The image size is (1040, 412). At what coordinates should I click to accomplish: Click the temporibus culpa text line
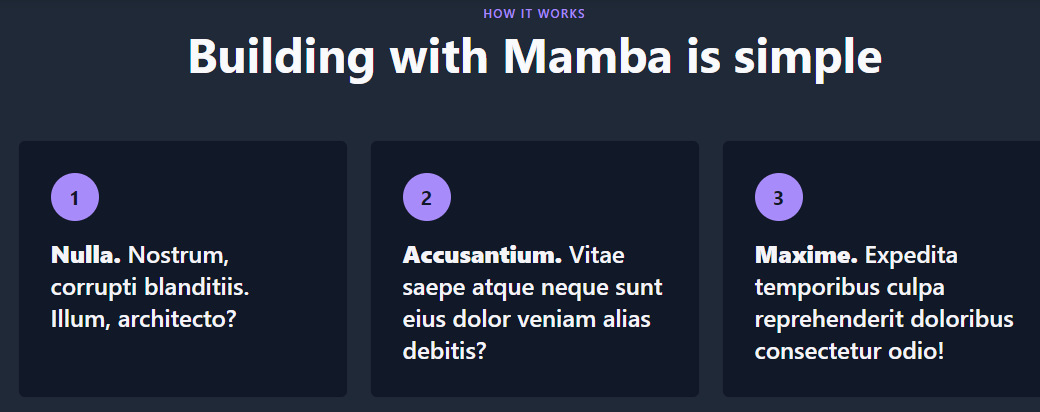pos(850,287)
